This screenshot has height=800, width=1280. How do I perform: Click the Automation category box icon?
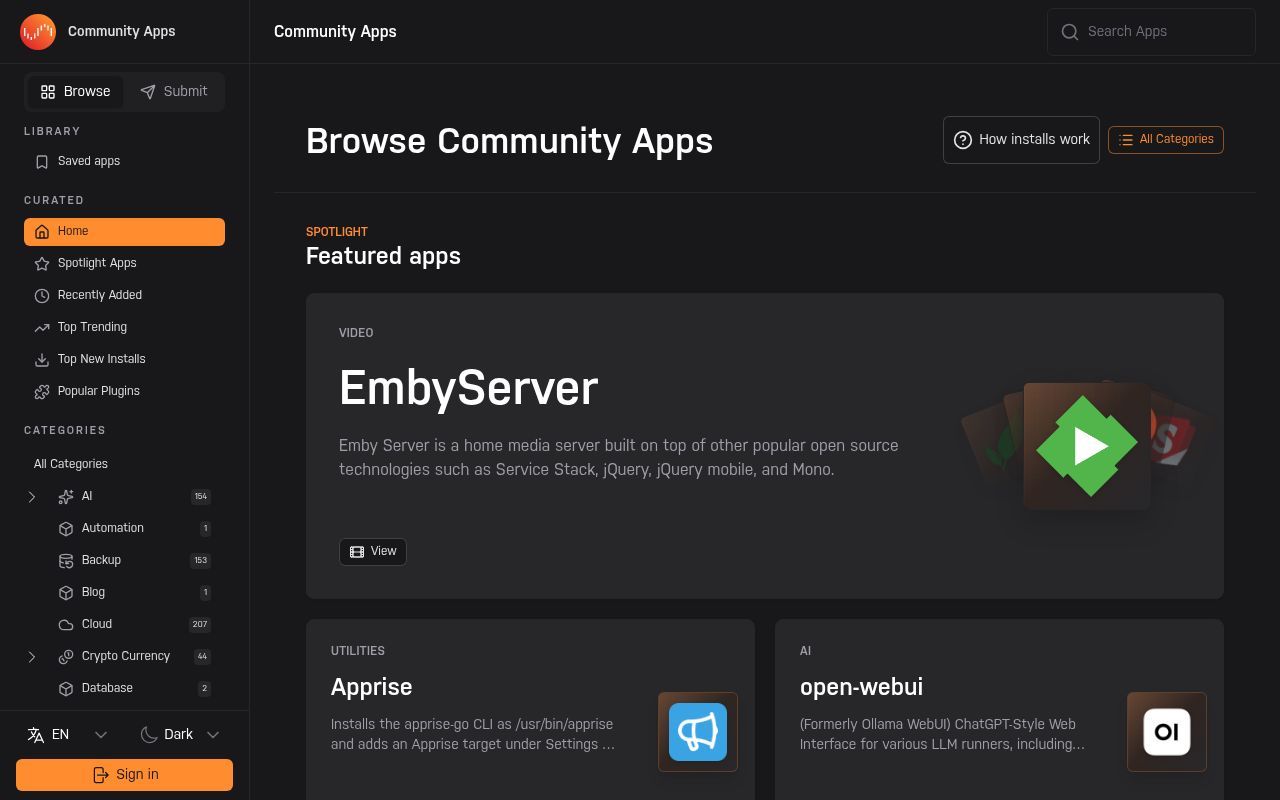click(x=66, y=529)
